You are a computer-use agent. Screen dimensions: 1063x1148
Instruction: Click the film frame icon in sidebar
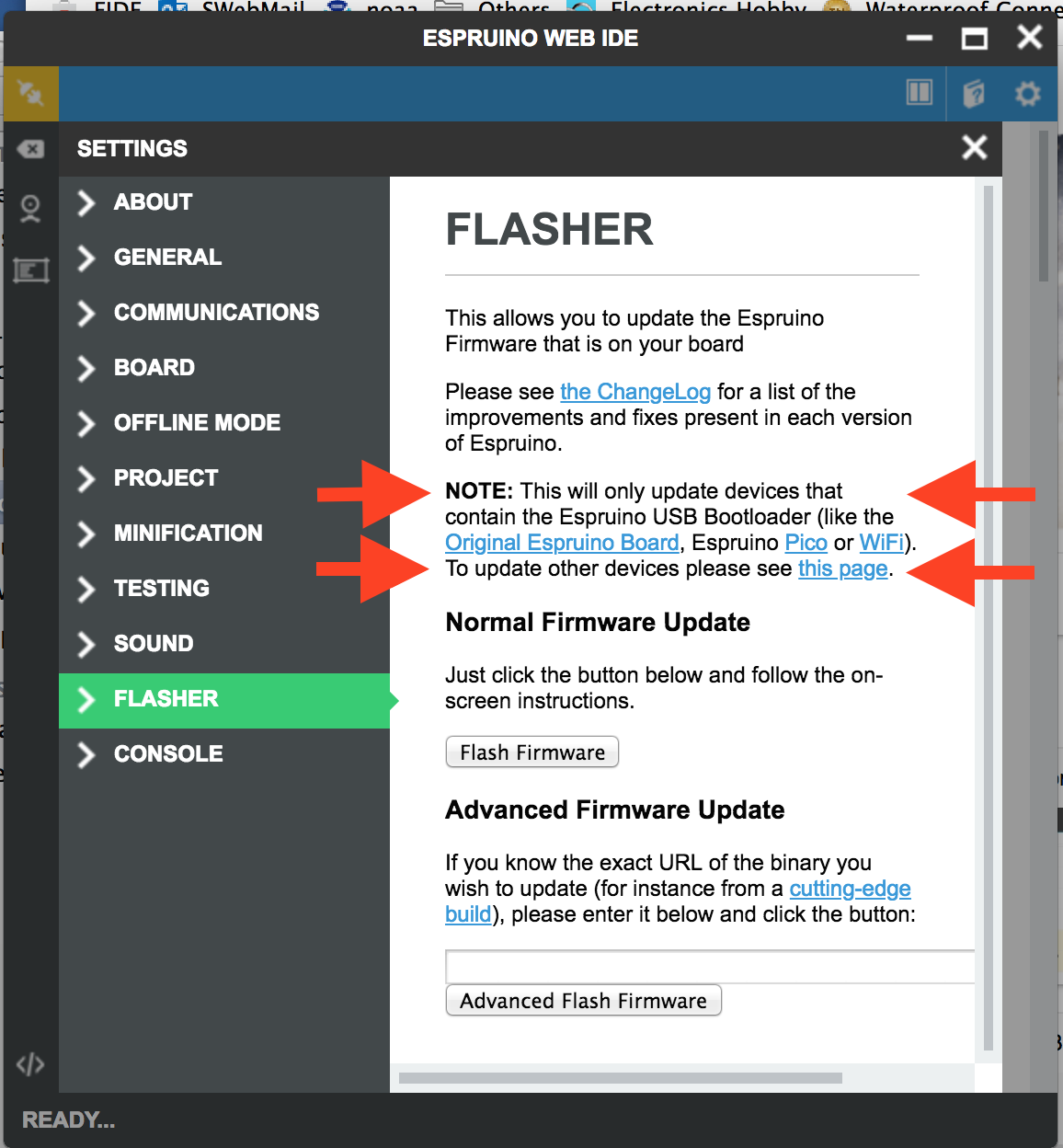[30, 270]
